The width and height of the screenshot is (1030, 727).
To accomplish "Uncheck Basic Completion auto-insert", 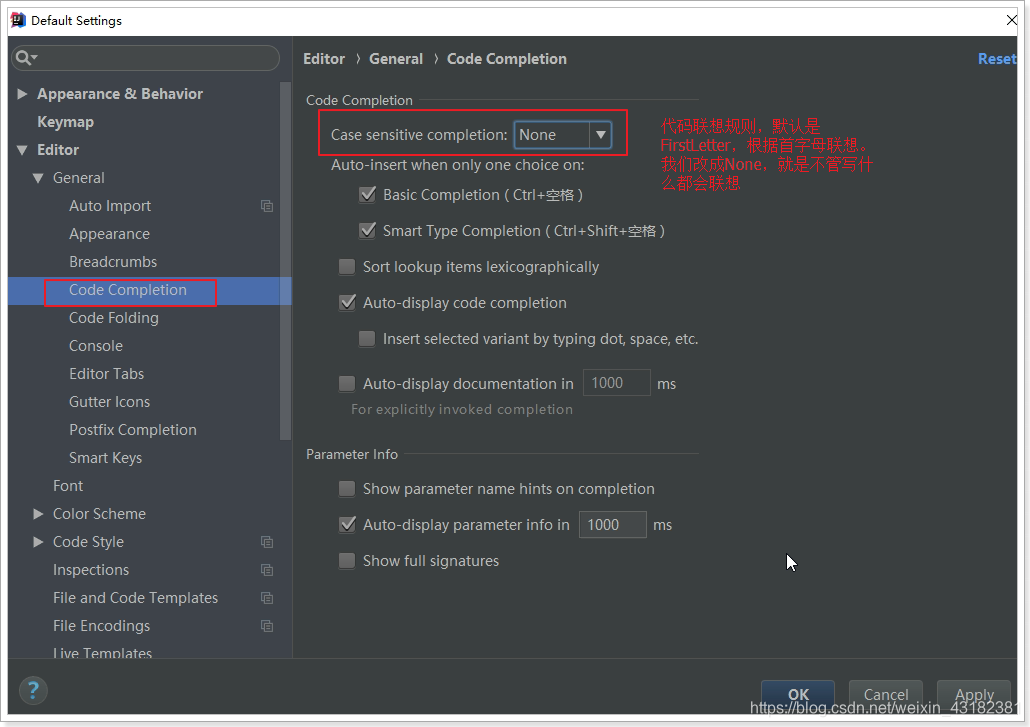I will (x=367, y=194).
